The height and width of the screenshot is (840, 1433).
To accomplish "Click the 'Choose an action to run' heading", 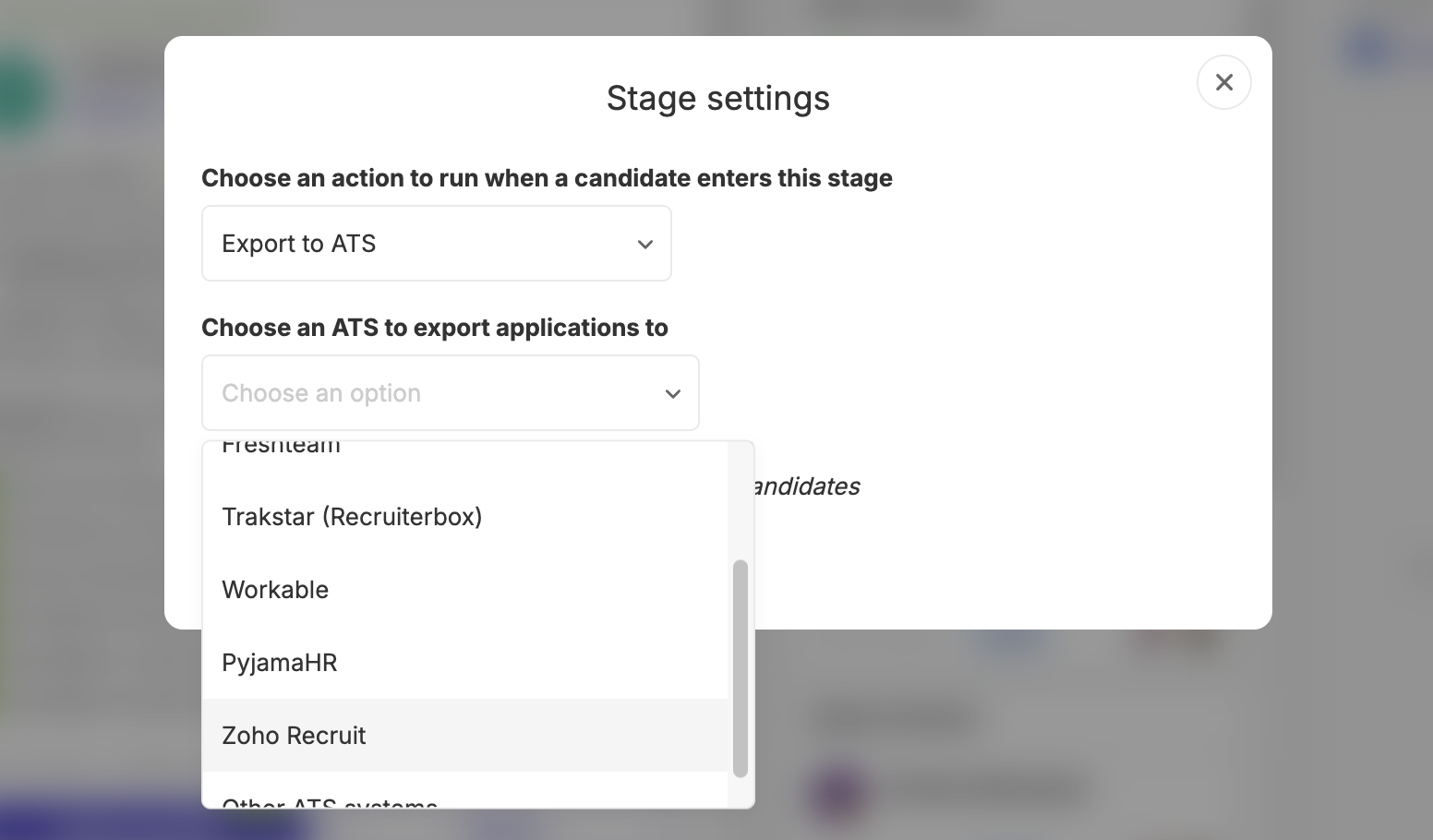I will [x=547, y=178].
